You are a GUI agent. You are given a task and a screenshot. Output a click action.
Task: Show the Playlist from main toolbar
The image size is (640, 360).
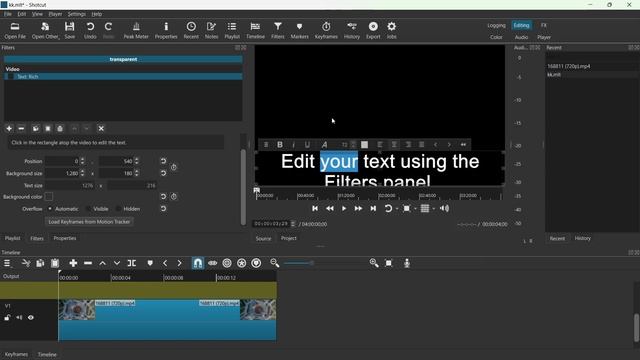tap(232, 30)
